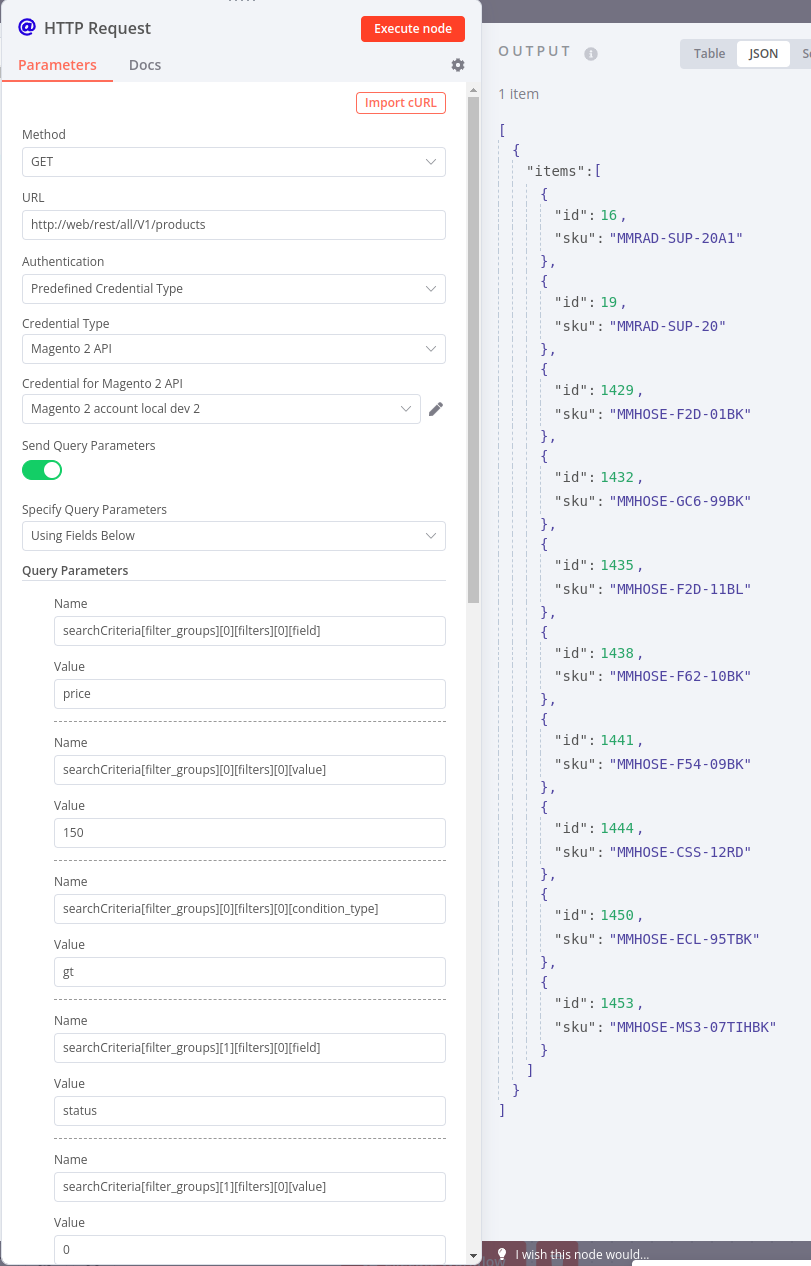The width and height of the screenshot is (811, 1266).
Task: Open the Authentication dropdown
Action: [233, 288]
